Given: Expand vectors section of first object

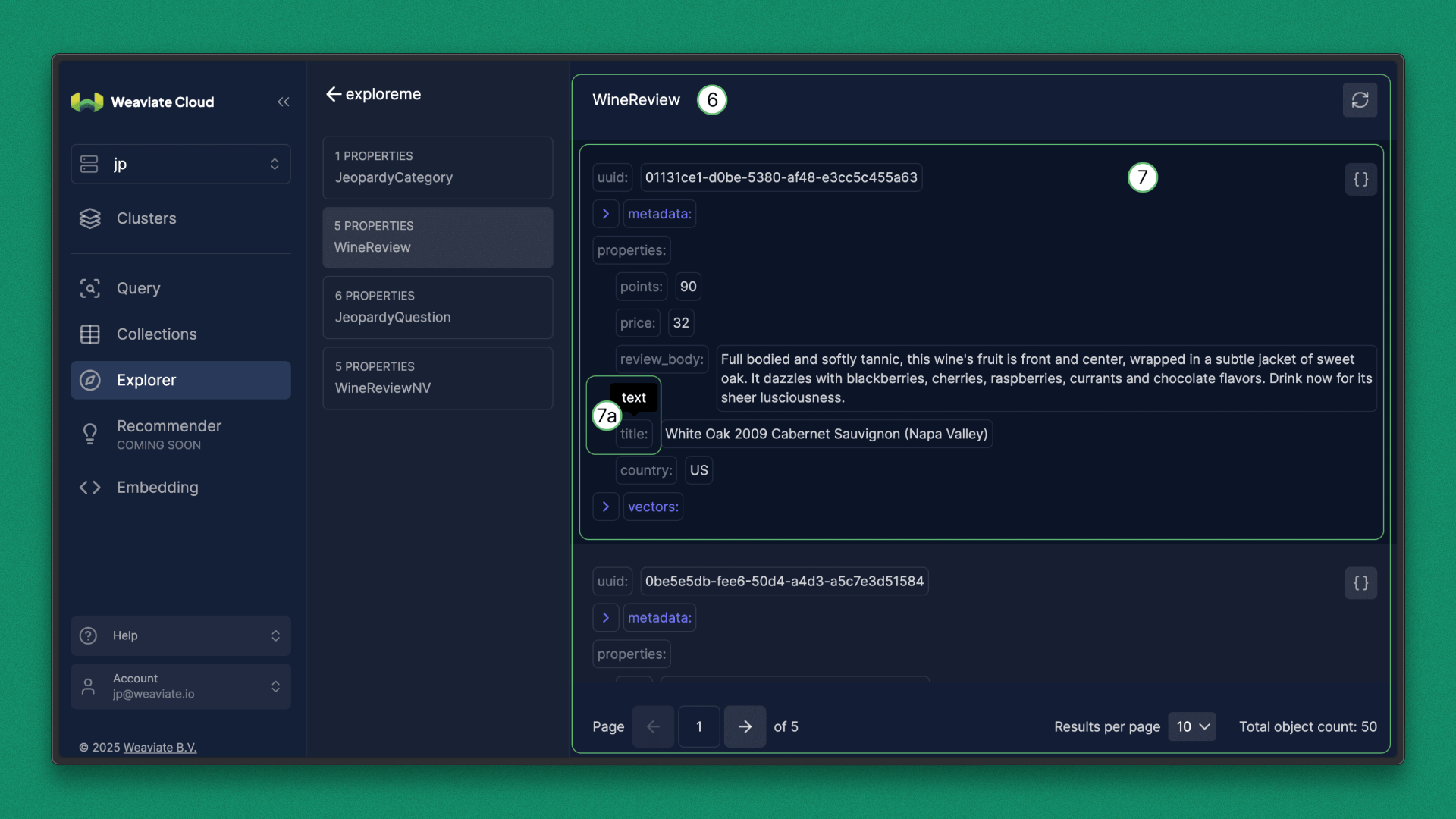Looking at the screenshot, I should [x=605, y=507].
